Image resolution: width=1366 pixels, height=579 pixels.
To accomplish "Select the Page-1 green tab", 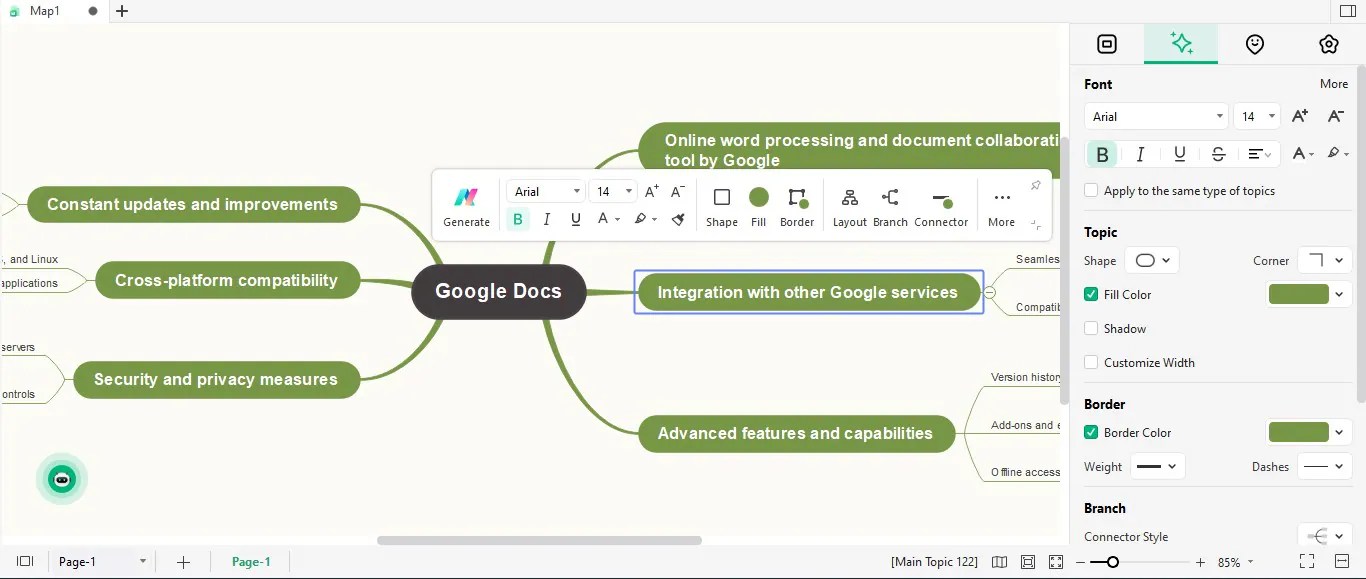I will pos(251,561).
